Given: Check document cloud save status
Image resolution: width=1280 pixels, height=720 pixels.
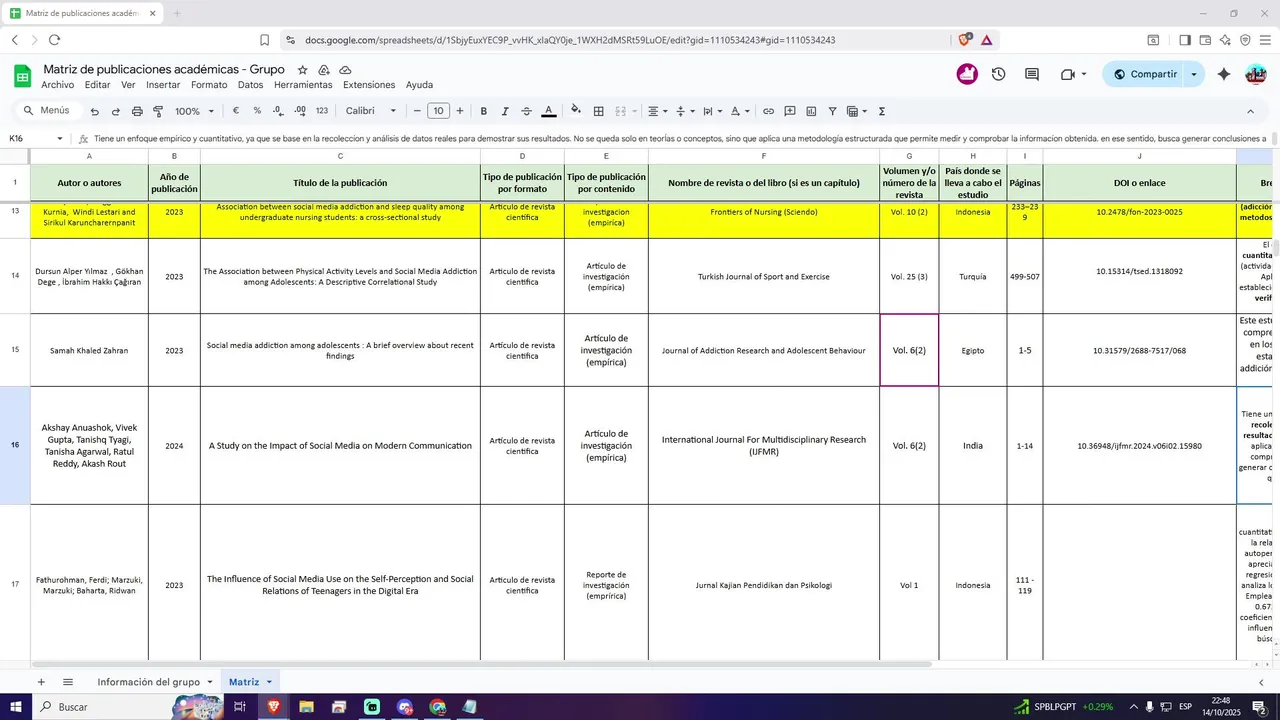Looking at the screenshot, I should [345, 70].
